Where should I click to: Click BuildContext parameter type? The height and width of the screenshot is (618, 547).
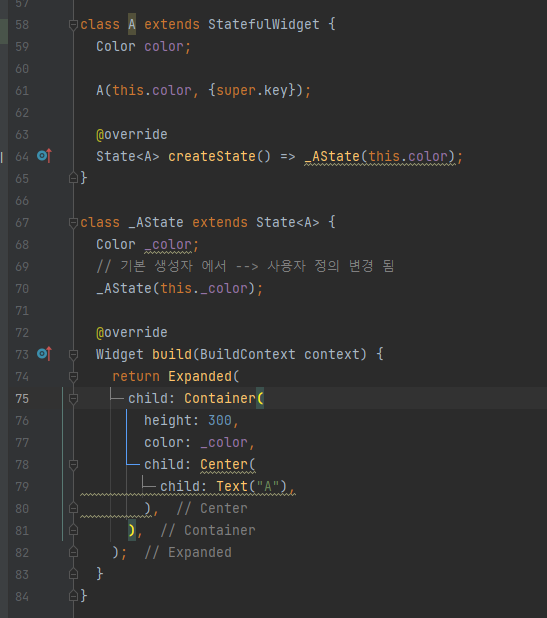coord(247,354)
